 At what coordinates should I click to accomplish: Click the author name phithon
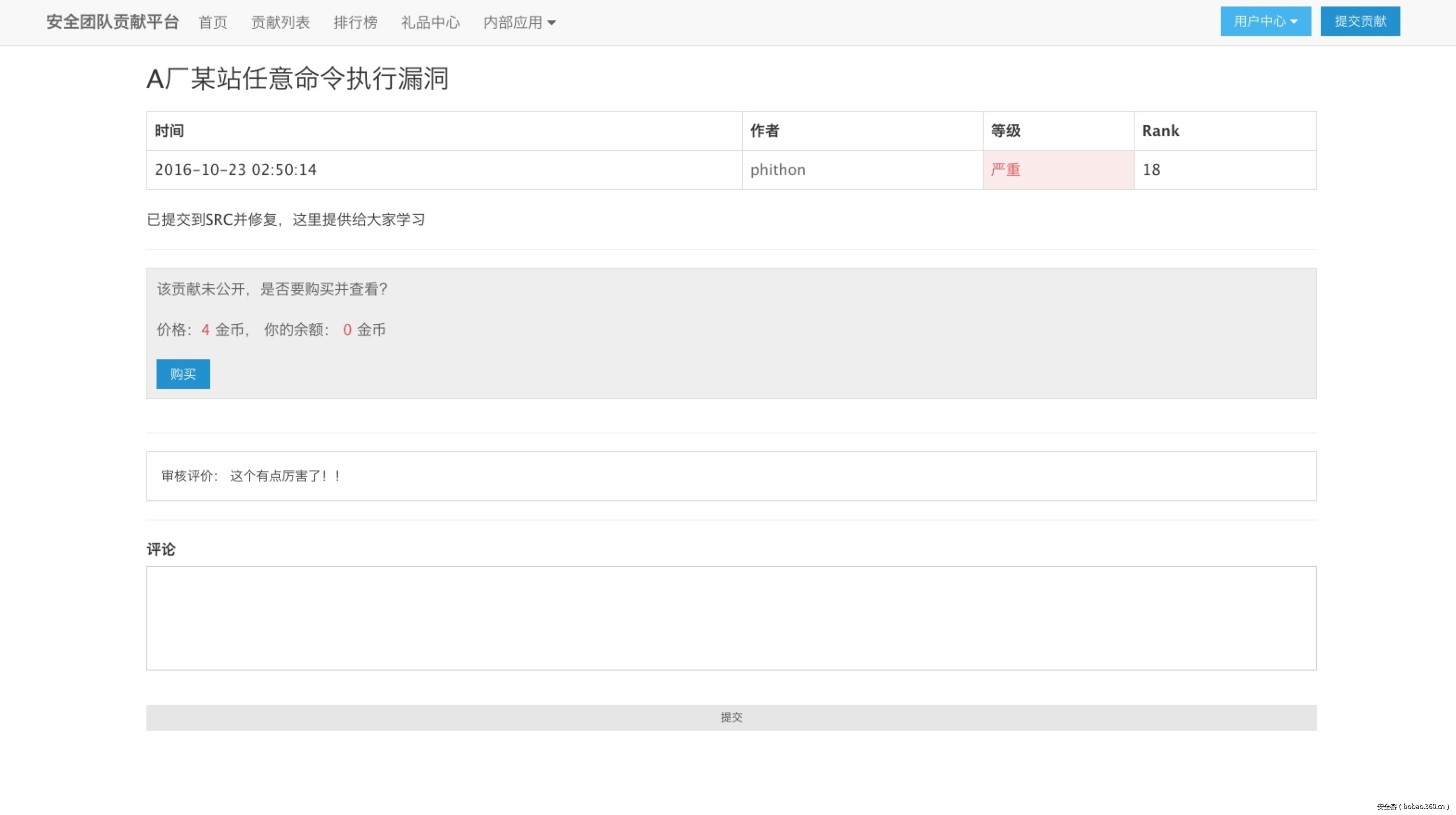(x=778, y=169)
